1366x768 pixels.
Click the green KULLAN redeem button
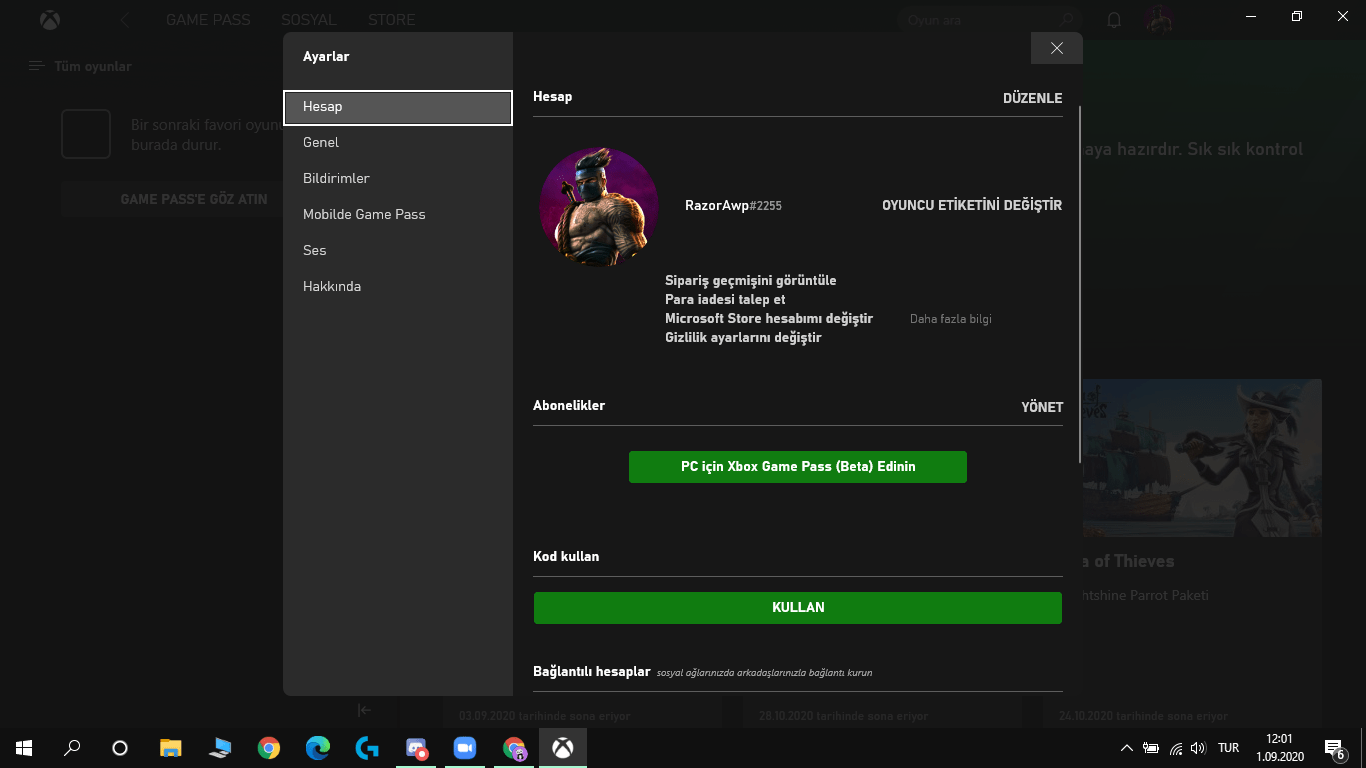(x=798, y=608)
